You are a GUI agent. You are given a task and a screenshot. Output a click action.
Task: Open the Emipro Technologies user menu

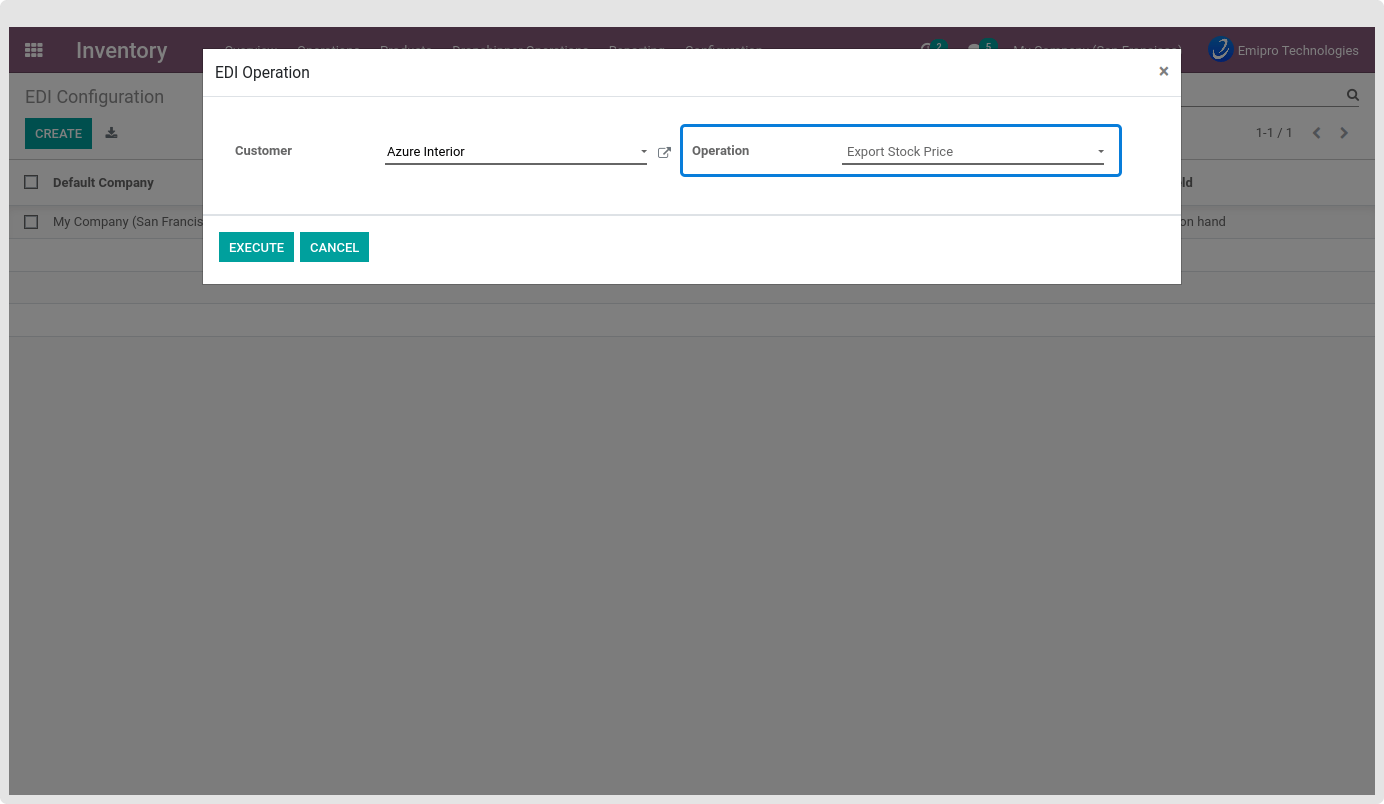(x=1297, y=50)
